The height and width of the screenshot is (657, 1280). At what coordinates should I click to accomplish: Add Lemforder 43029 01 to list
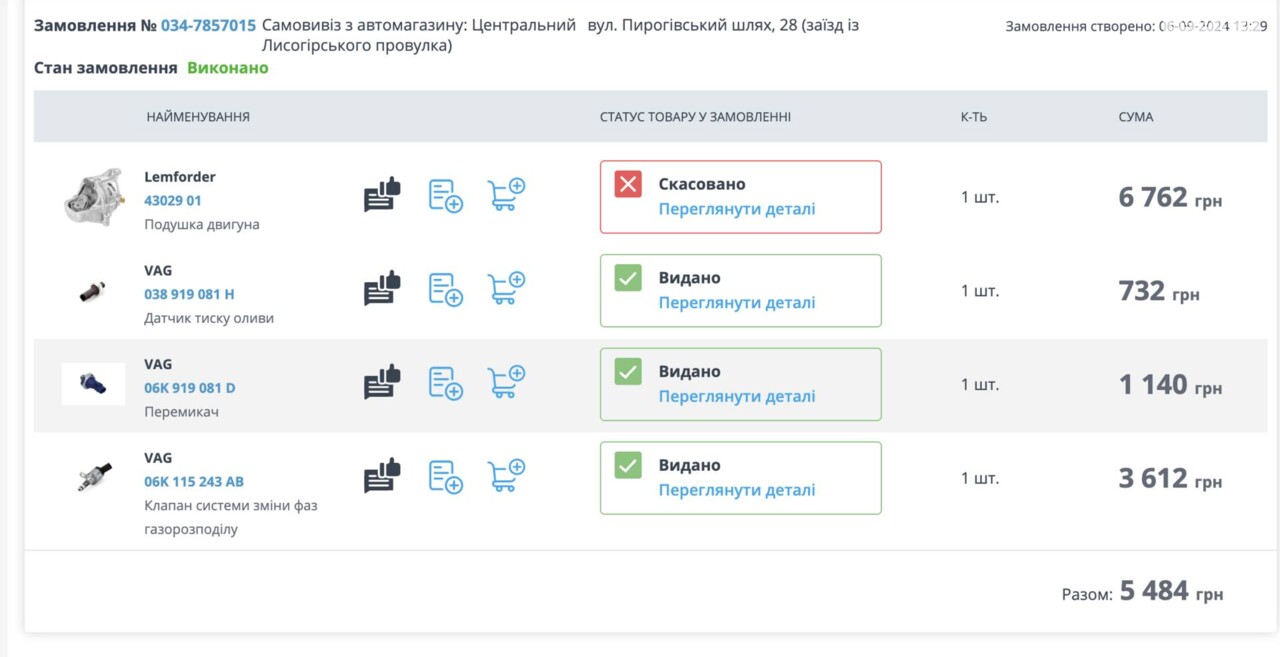(x=446, y=195)
